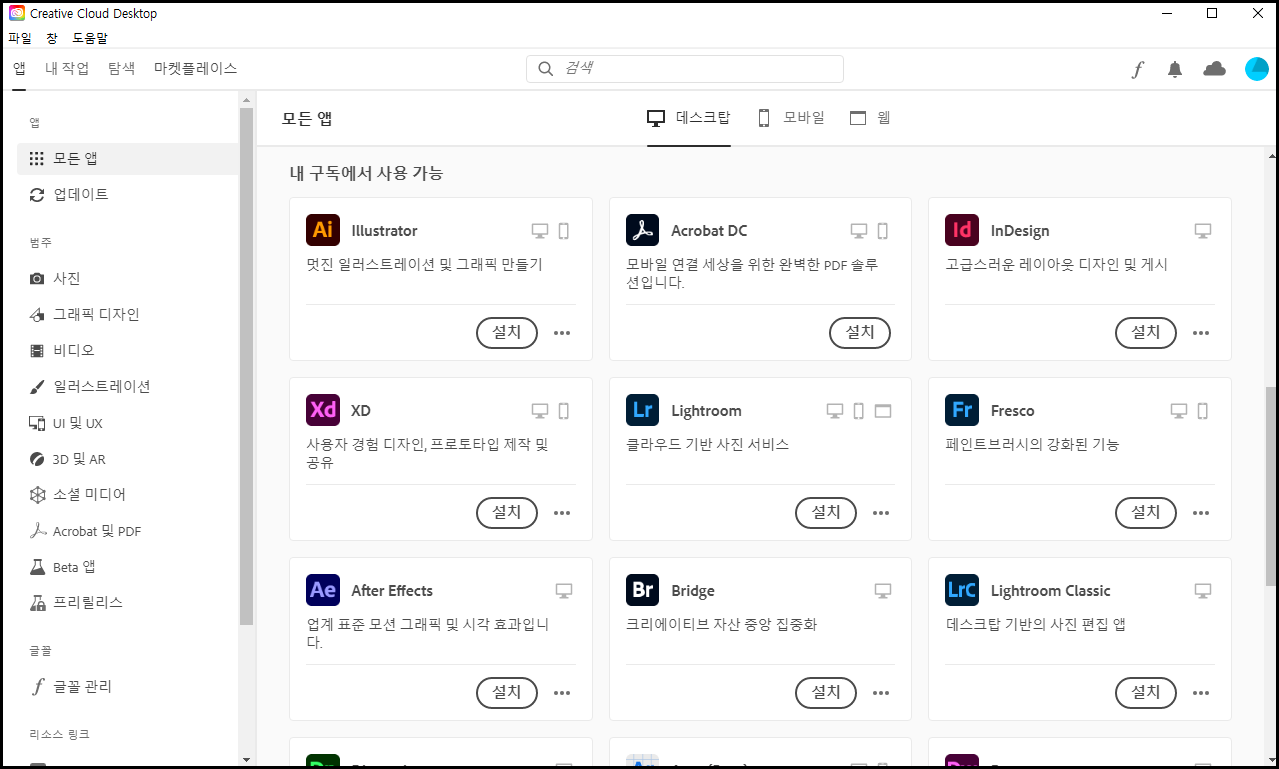This screenshot has width=1279, height=769.
Task: Click the sidebar scrollbar thumb
Action: click(x=246, y=366)
